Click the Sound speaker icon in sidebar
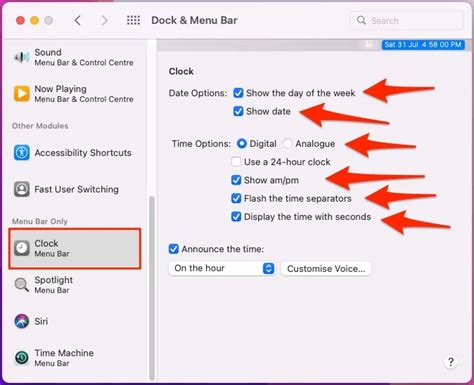This screenshot has width=474, height=385. point(22,57)
